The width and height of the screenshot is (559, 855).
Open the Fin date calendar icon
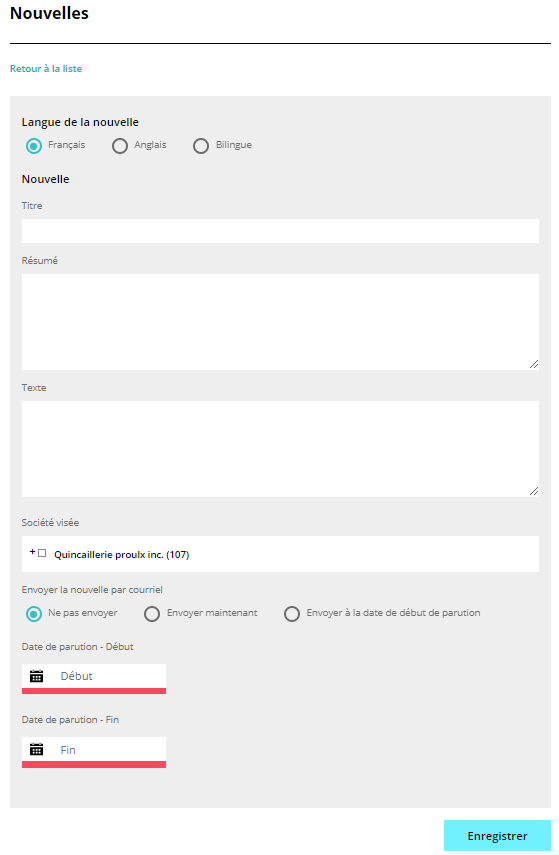[37, 749]
